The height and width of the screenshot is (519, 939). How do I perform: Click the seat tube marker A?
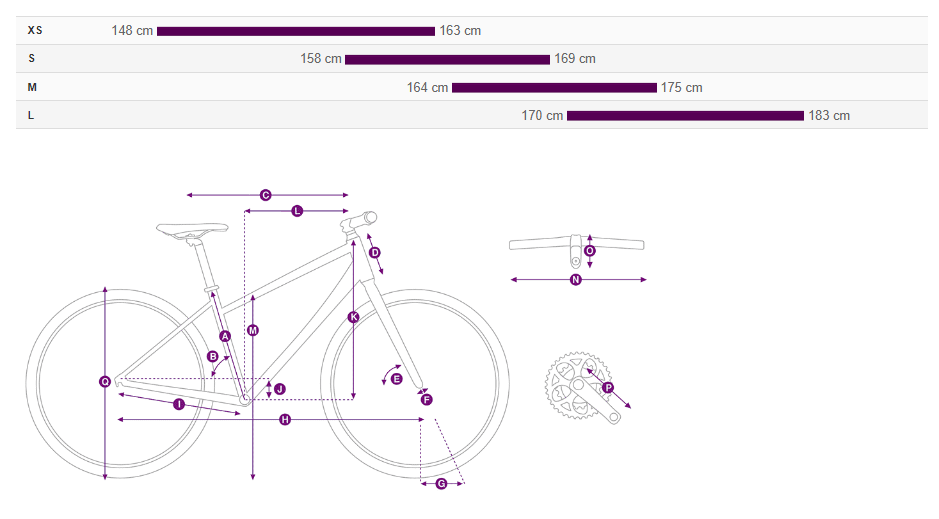(225, 336)
